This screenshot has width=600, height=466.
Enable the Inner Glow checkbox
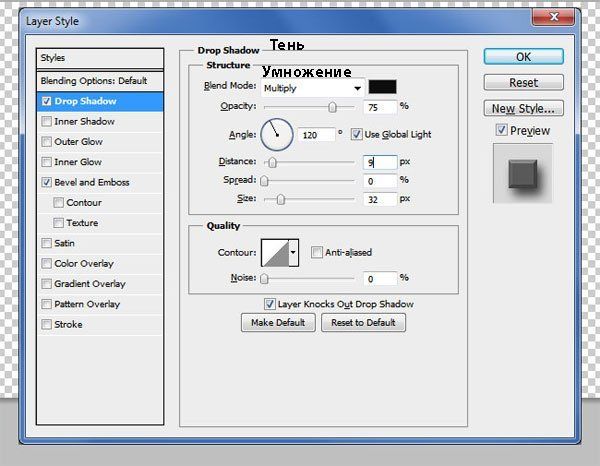point(47,162)
